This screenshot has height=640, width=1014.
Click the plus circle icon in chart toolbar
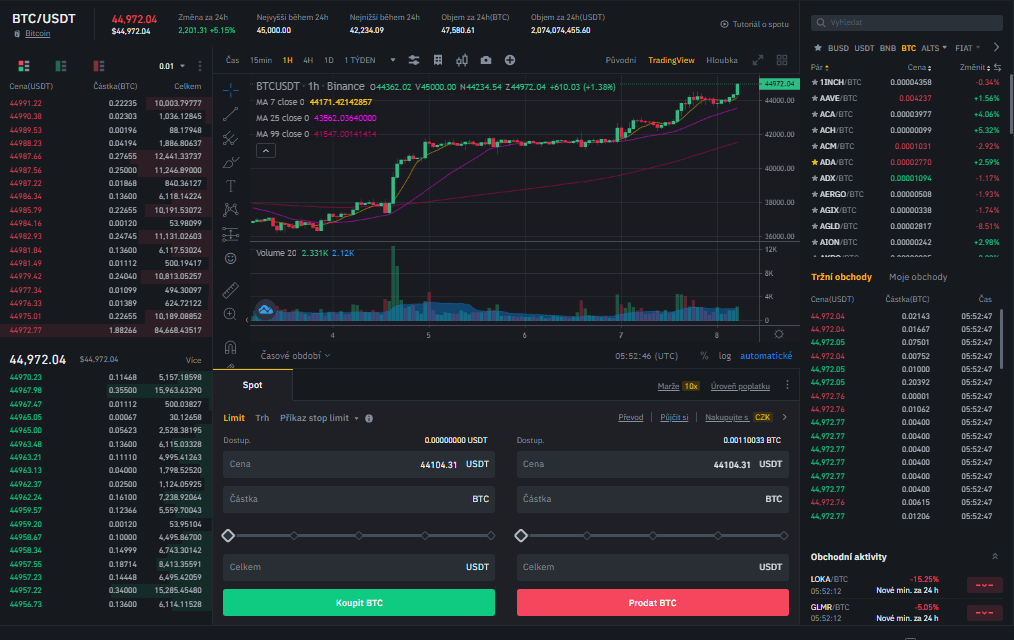click(510, 60)
